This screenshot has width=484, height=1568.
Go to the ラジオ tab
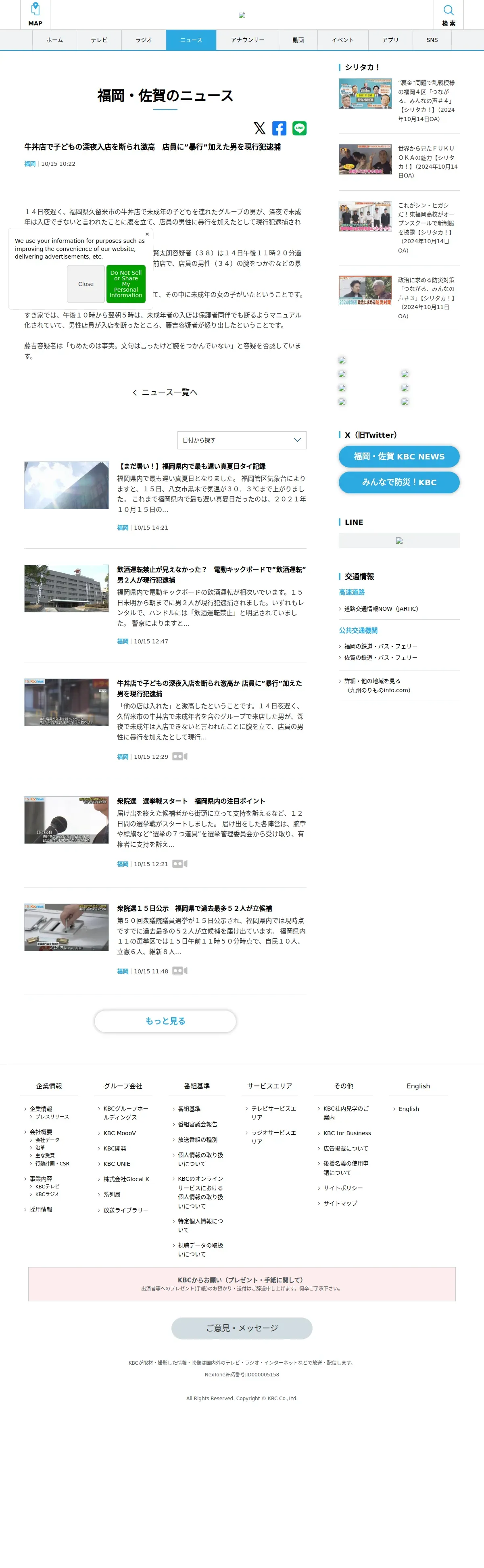pos(144,40)
